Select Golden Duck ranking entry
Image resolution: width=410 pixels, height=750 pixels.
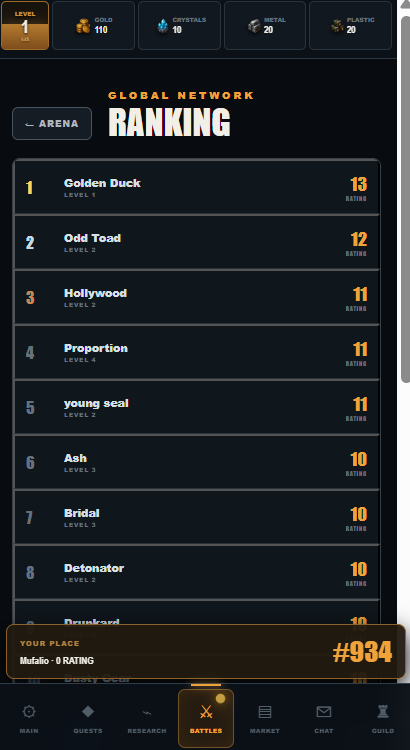click(197, 188)
